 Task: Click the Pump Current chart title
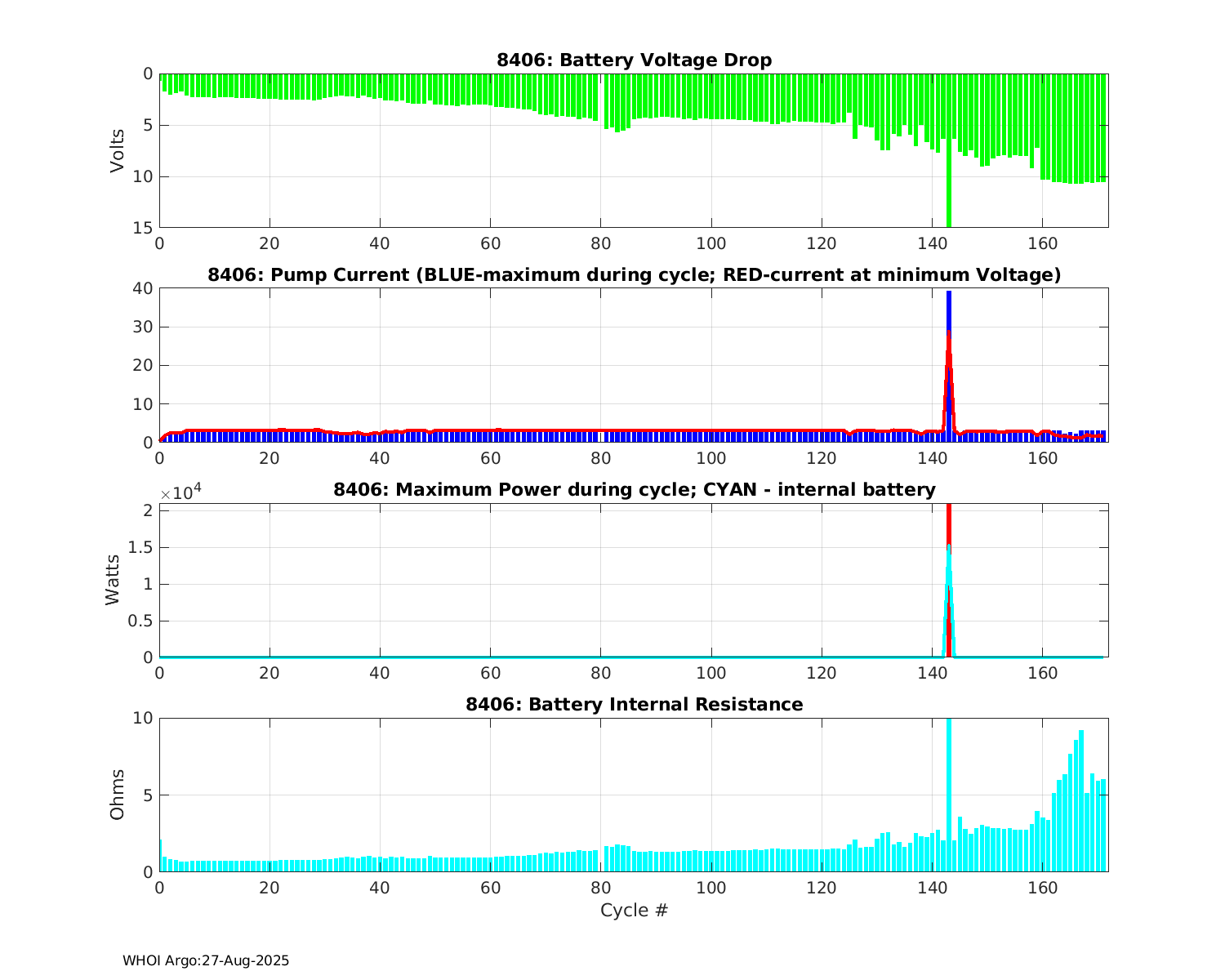click(x=634, y=275)
